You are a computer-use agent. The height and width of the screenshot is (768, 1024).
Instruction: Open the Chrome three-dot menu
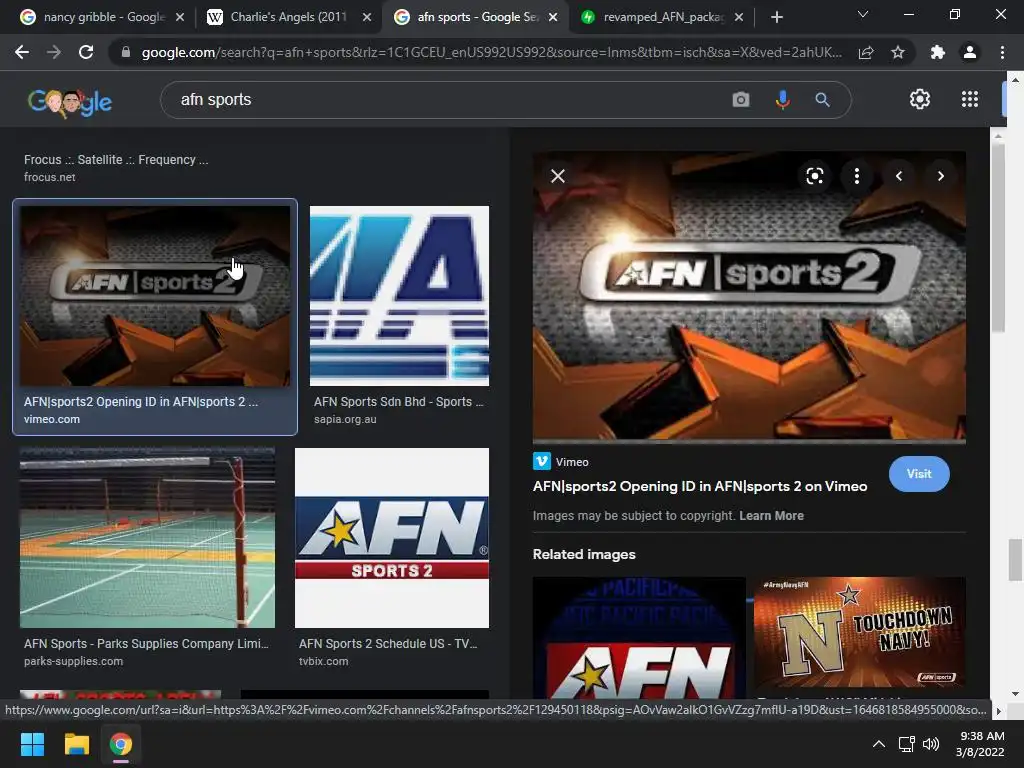(1002, 52)
